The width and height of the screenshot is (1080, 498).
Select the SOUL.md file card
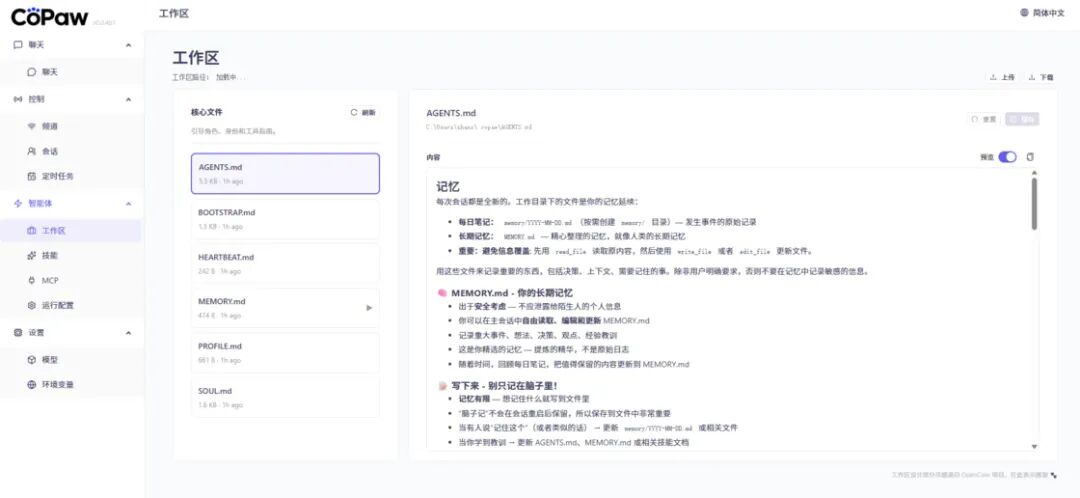pos(285,397)
